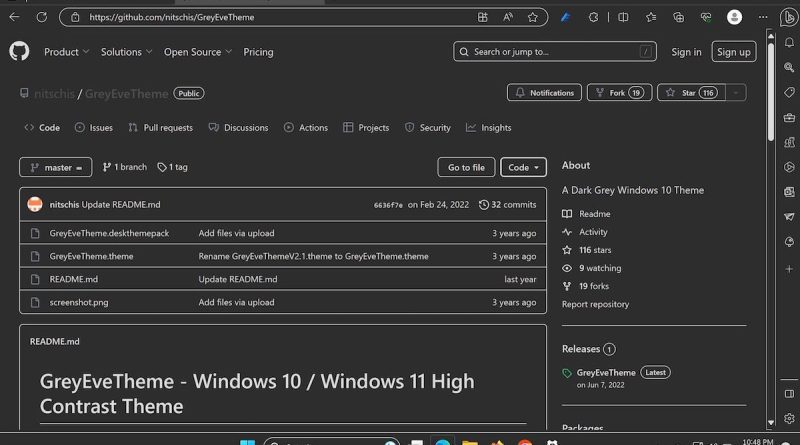Click the tag icon next to the GreyEveTheme release
The width and height of the screenshot is (800, 445).
pyautogui.click(x=567, y=373)
